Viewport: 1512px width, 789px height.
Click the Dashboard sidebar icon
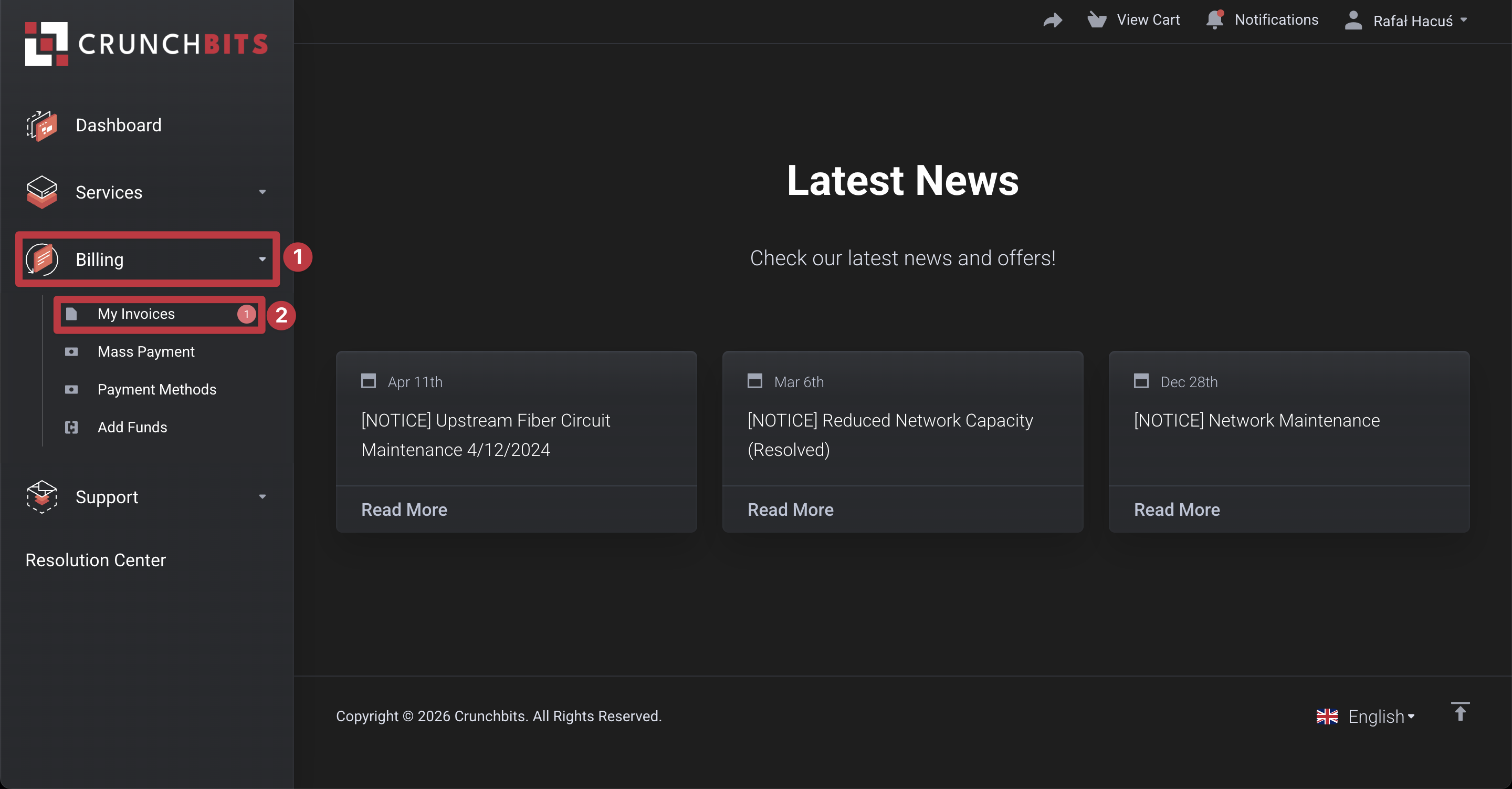point(41,125)
